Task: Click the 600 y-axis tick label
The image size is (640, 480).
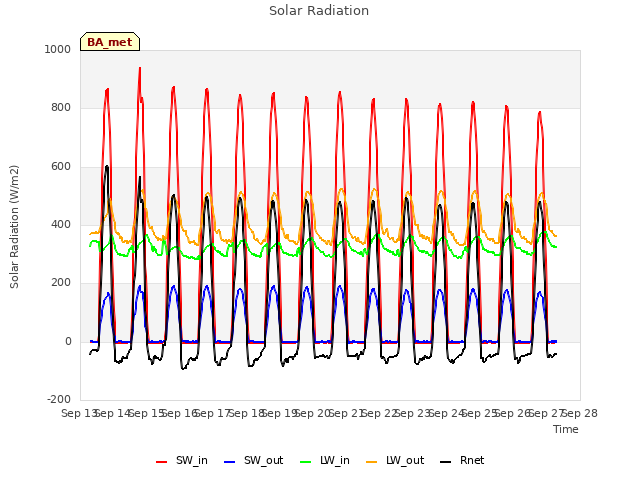Action: (61, 167)
